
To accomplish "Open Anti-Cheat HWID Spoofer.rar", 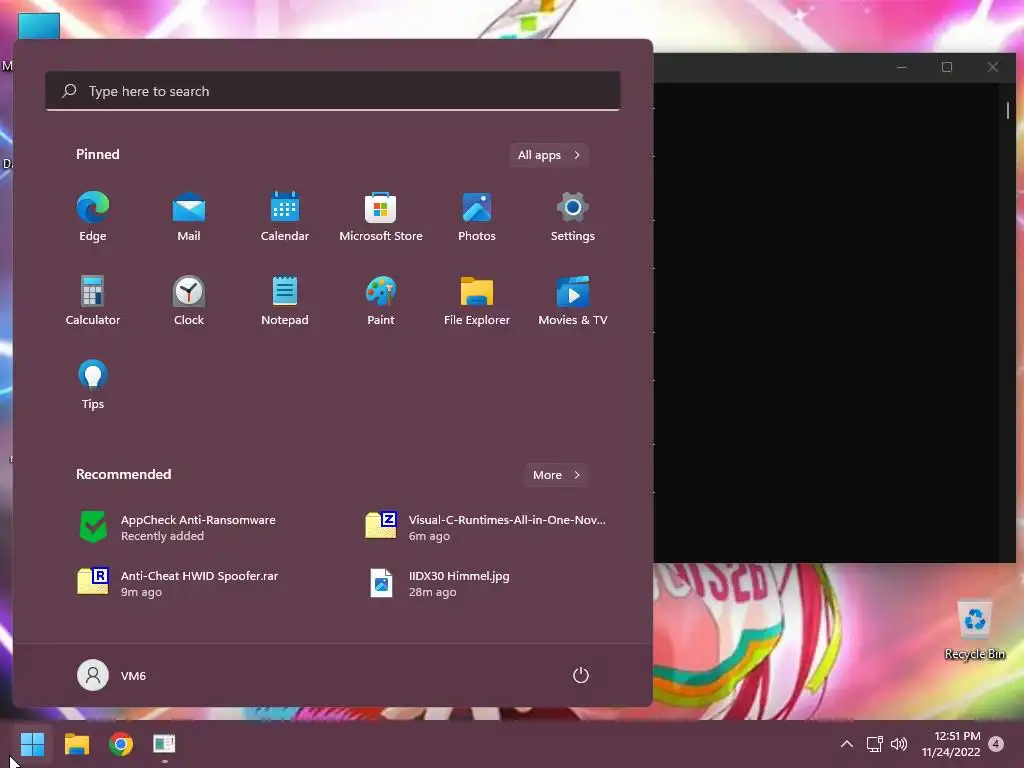I will pos(189,583).
